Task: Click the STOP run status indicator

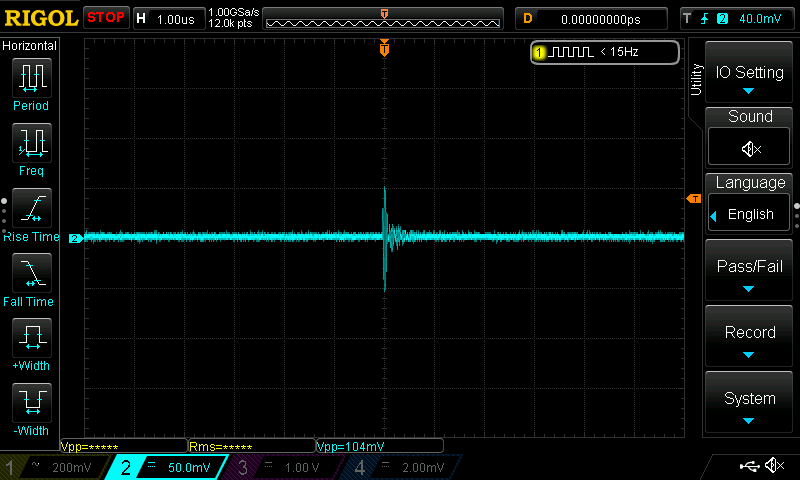Action: coord(106,18)
